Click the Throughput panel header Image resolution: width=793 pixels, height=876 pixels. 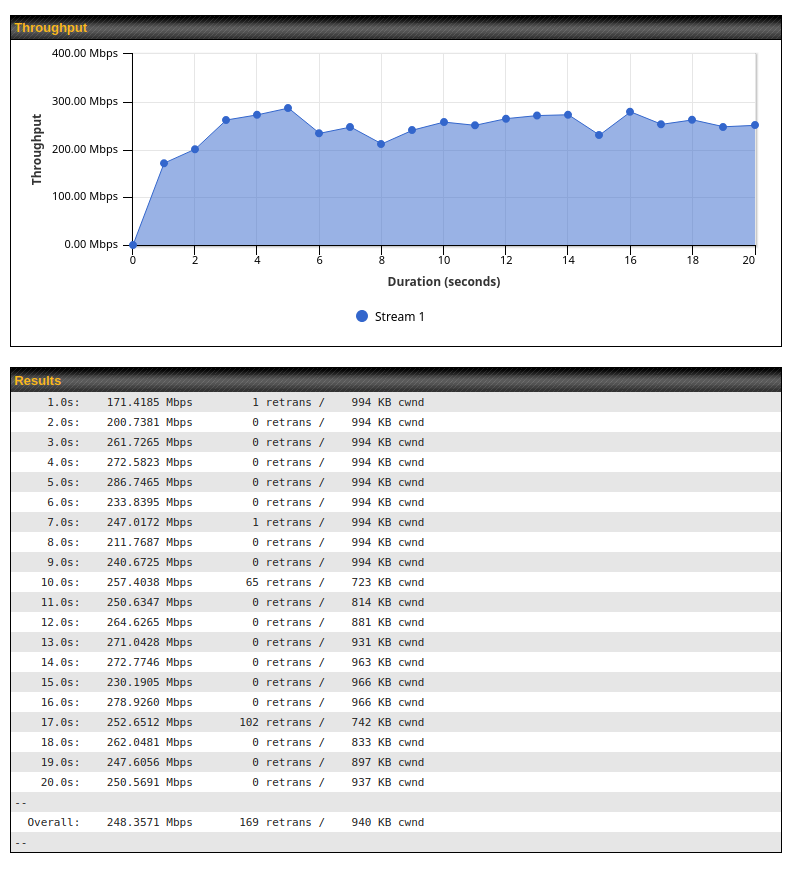(396, 28)
